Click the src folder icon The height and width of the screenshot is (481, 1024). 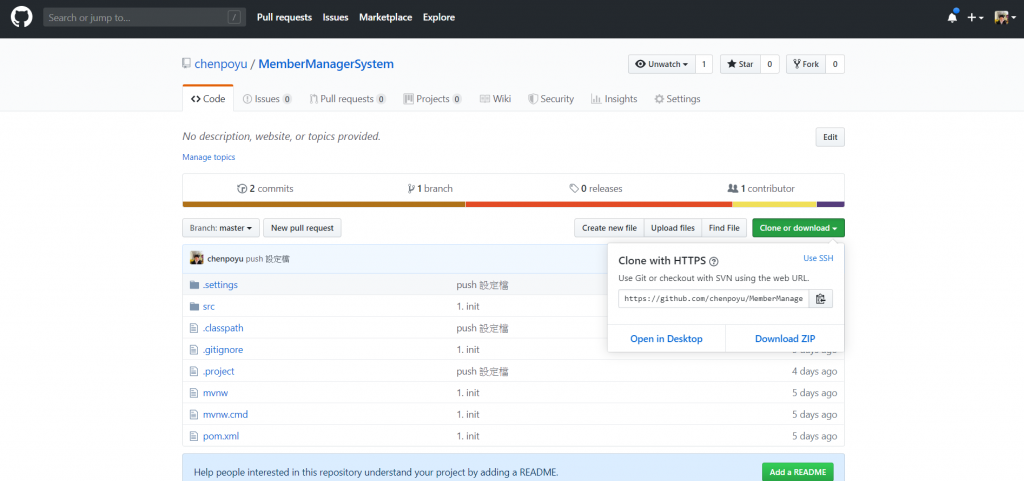[x=193, y=307]
